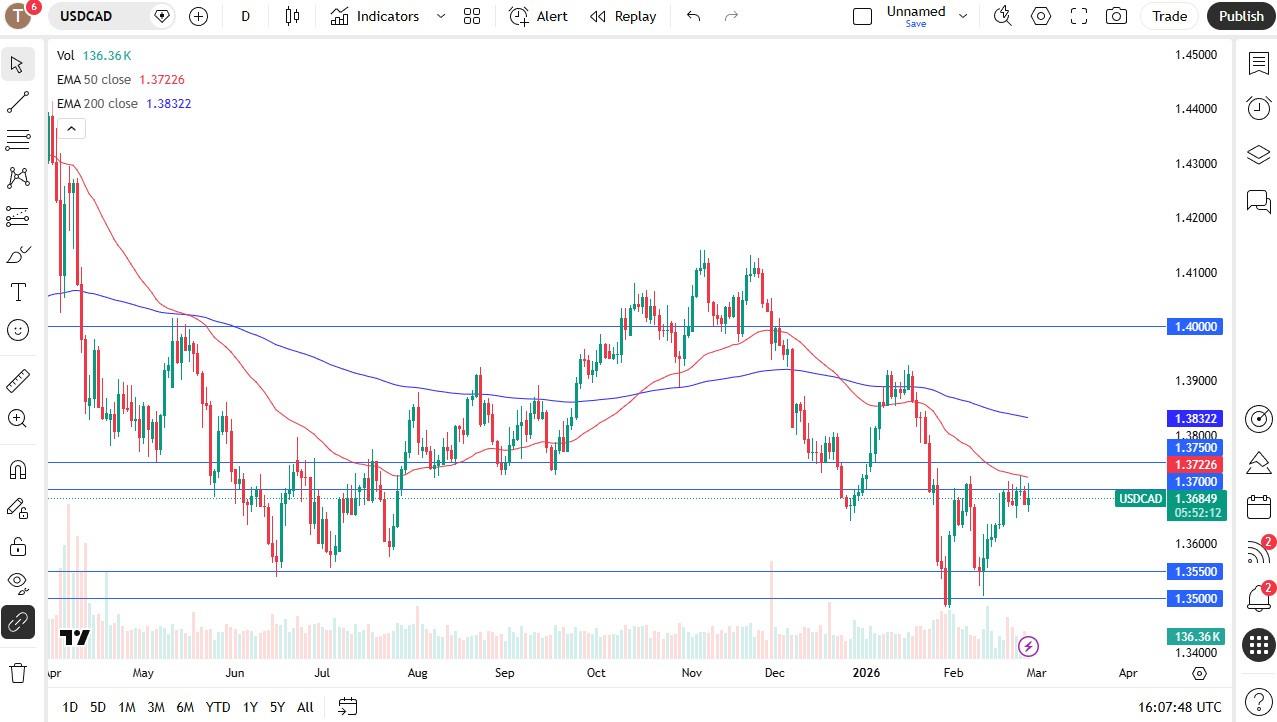Screen dimensions: 1277x722
Task: Select the Text annotation tool
Action: click(17, 292)
